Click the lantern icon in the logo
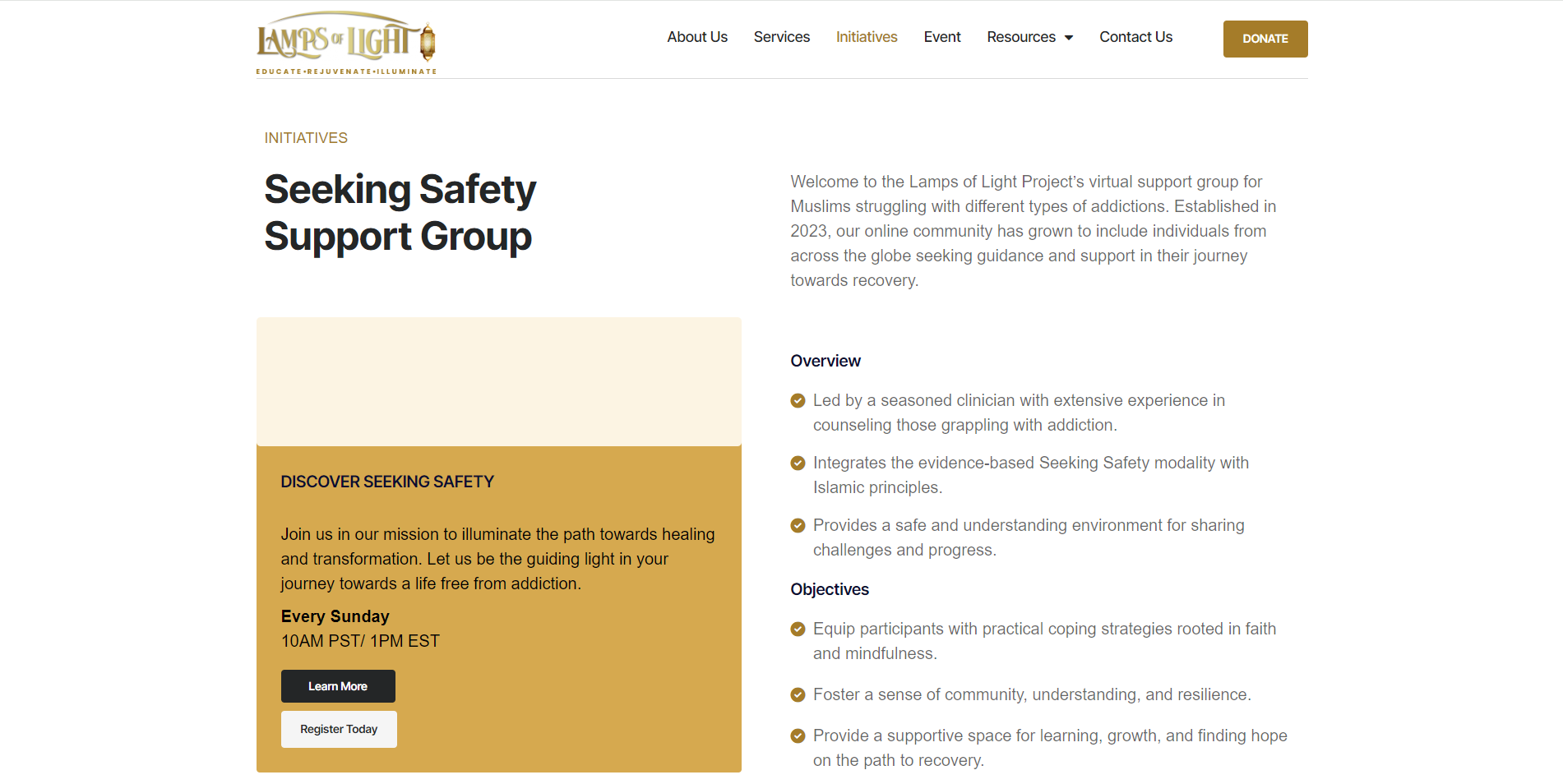Screen dimensions: 1563x784 pyautogui.click(x=428, y=42)
